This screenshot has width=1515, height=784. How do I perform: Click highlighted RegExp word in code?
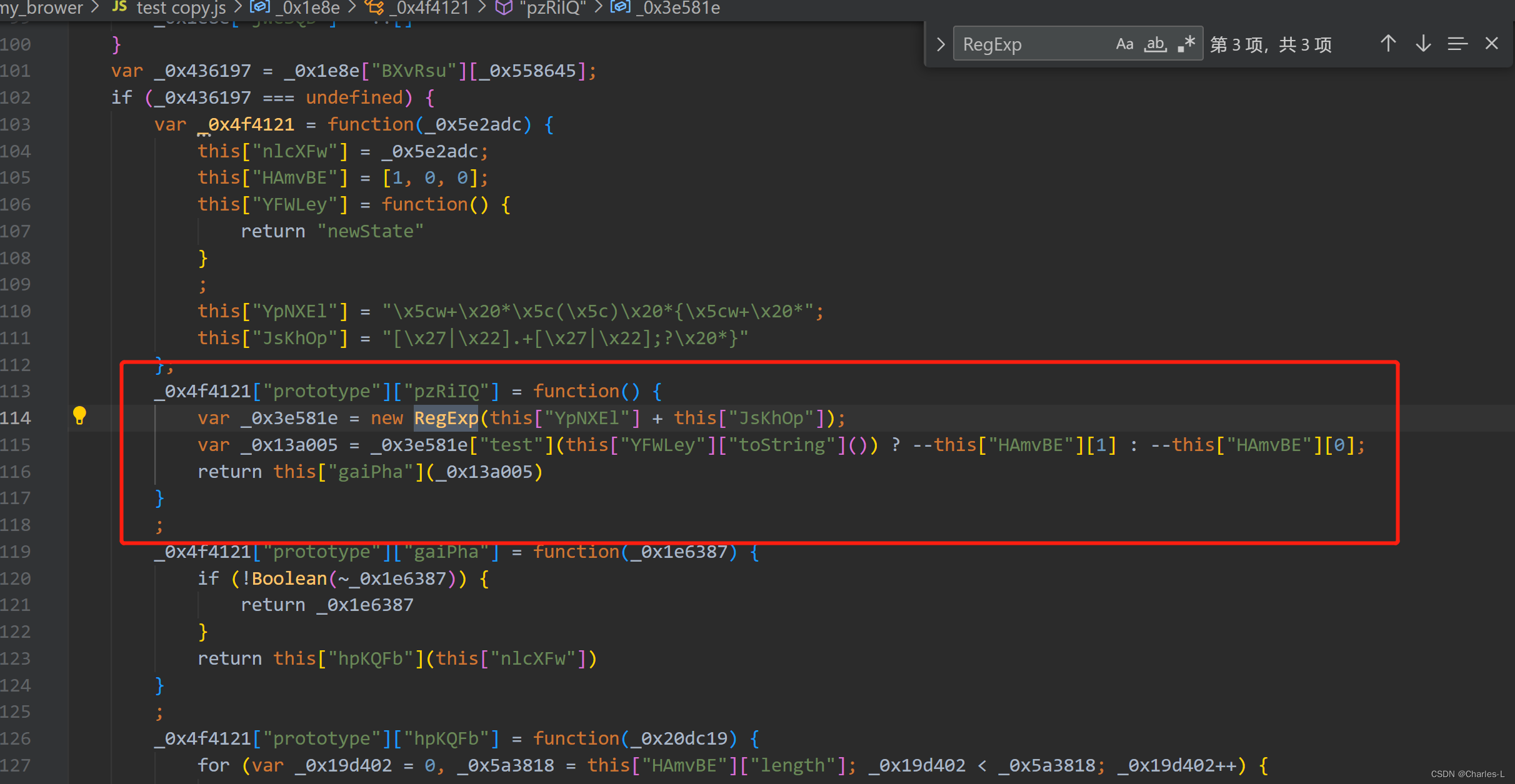[446, 418]
